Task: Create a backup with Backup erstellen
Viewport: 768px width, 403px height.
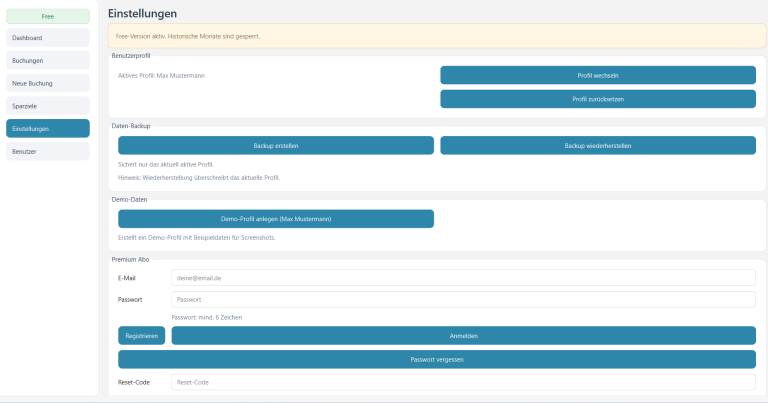Action: pos(276,146)
